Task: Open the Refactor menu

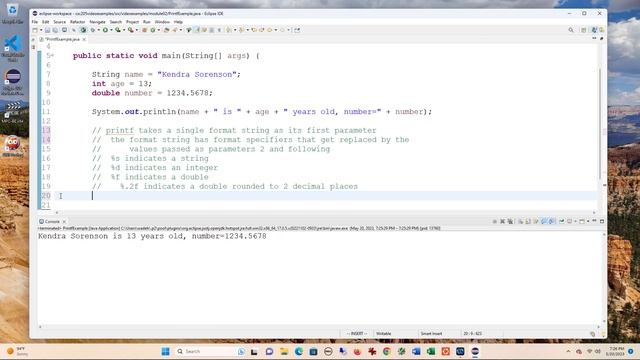Action: [x=78, y=22]
